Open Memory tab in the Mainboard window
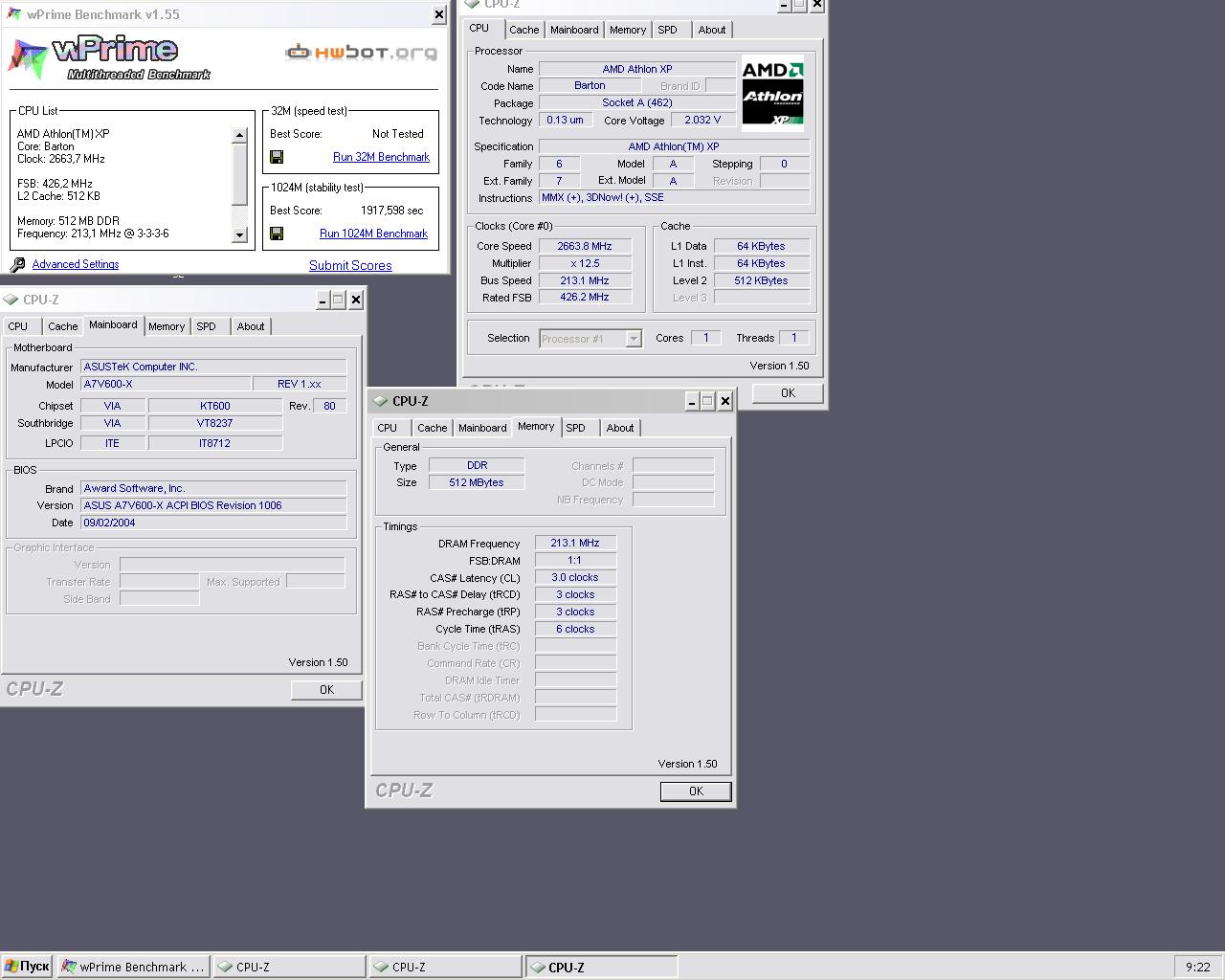 pyautogui.click(x=167, y=326)
